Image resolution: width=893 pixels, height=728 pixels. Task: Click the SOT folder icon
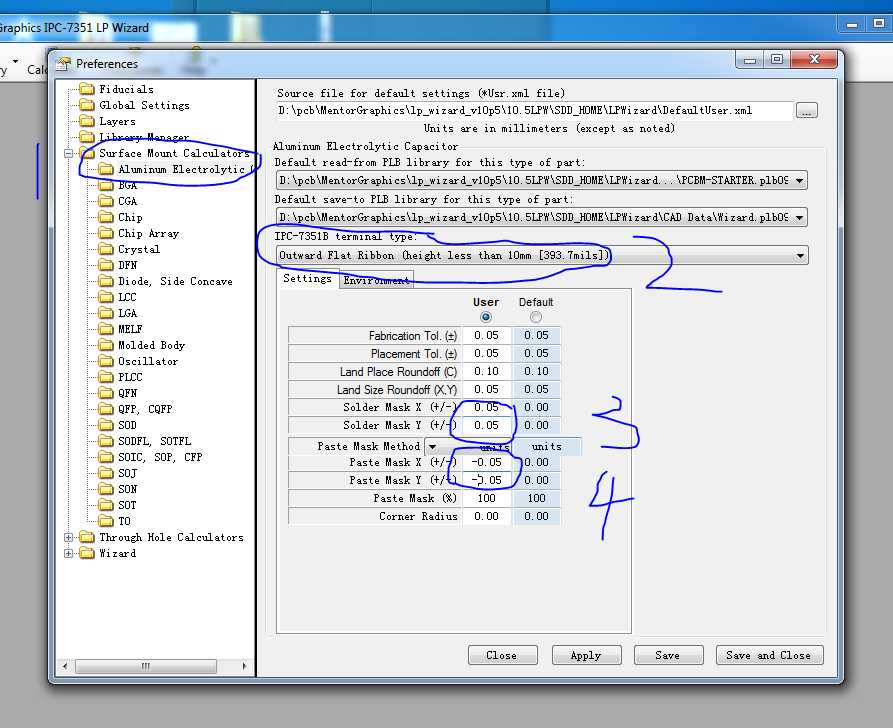pos(106,505)
